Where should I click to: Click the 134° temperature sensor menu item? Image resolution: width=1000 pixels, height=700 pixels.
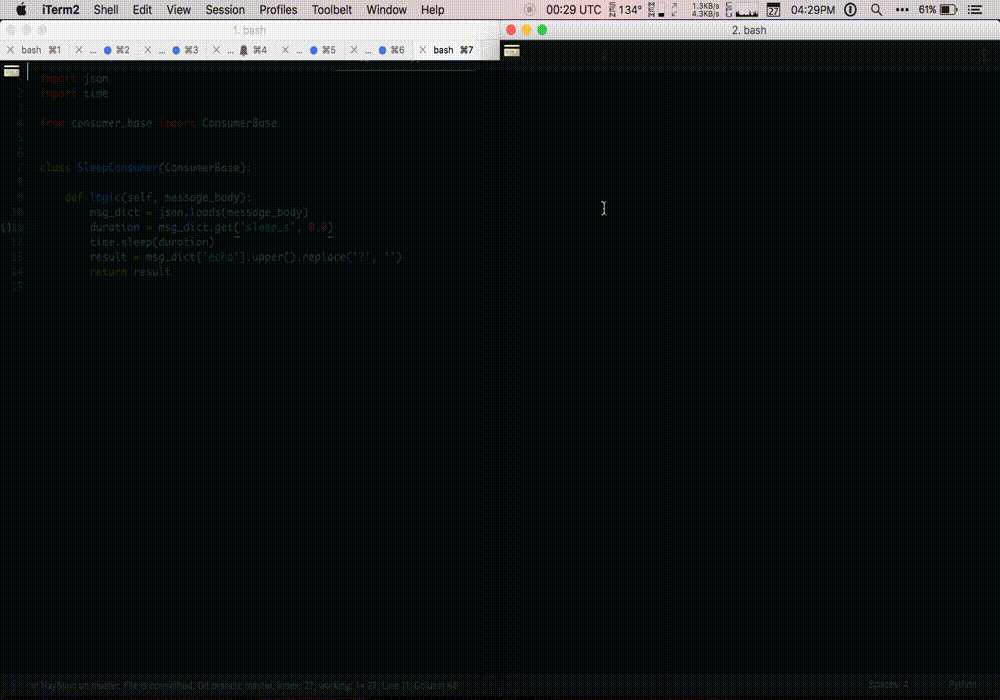point(626,10)
